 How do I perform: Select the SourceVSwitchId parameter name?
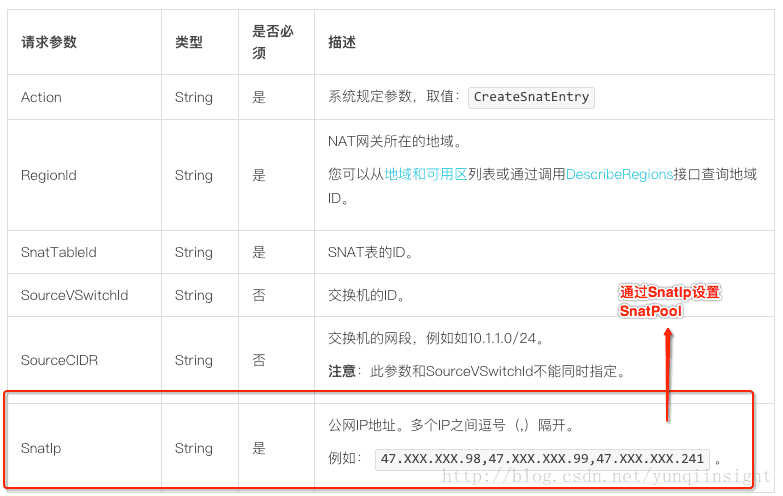point(74,295)
